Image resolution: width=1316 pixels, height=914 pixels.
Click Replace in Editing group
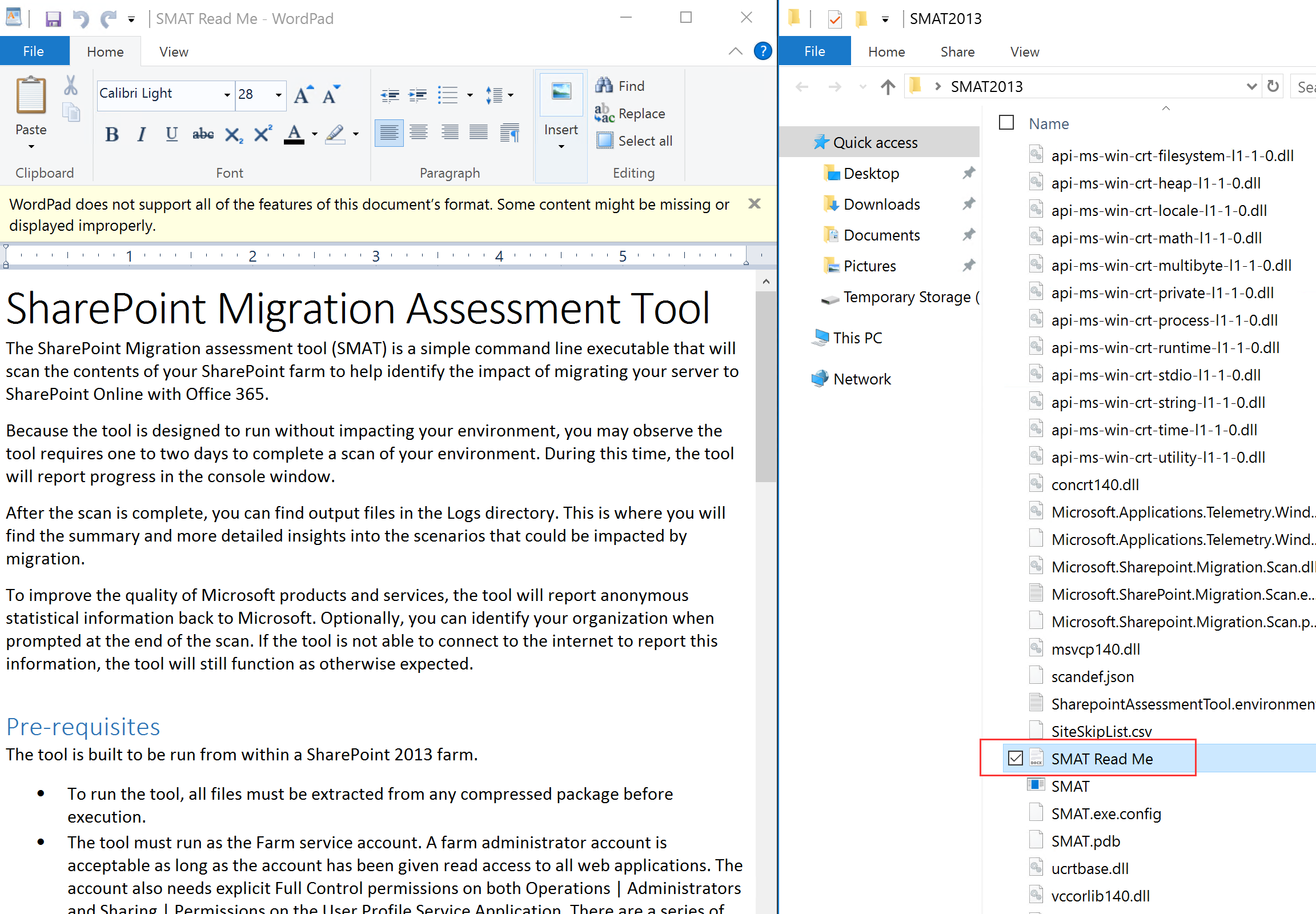[630, 113]
